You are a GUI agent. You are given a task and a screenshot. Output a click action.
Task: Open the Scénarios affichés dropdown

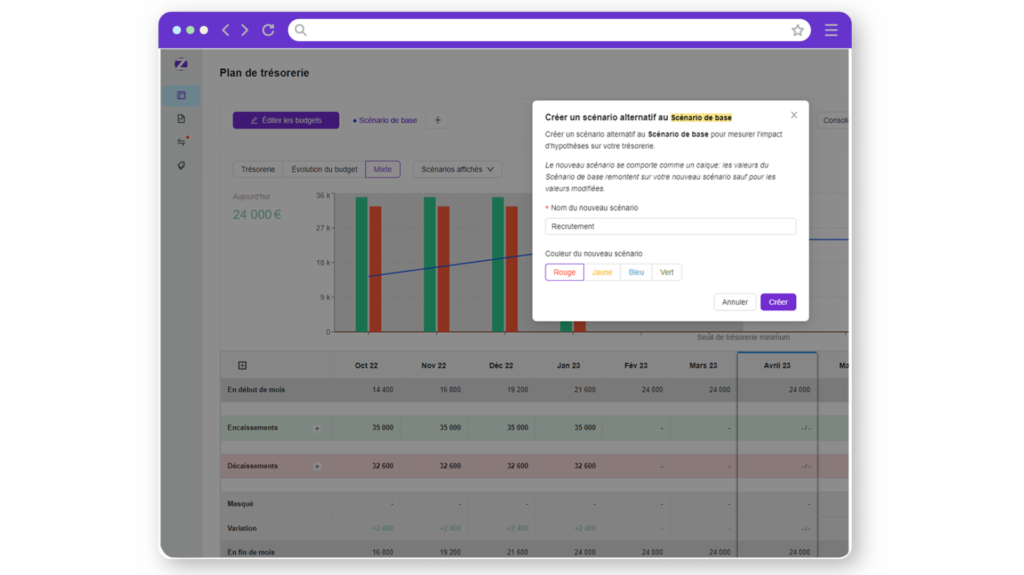tap(457, 169)
